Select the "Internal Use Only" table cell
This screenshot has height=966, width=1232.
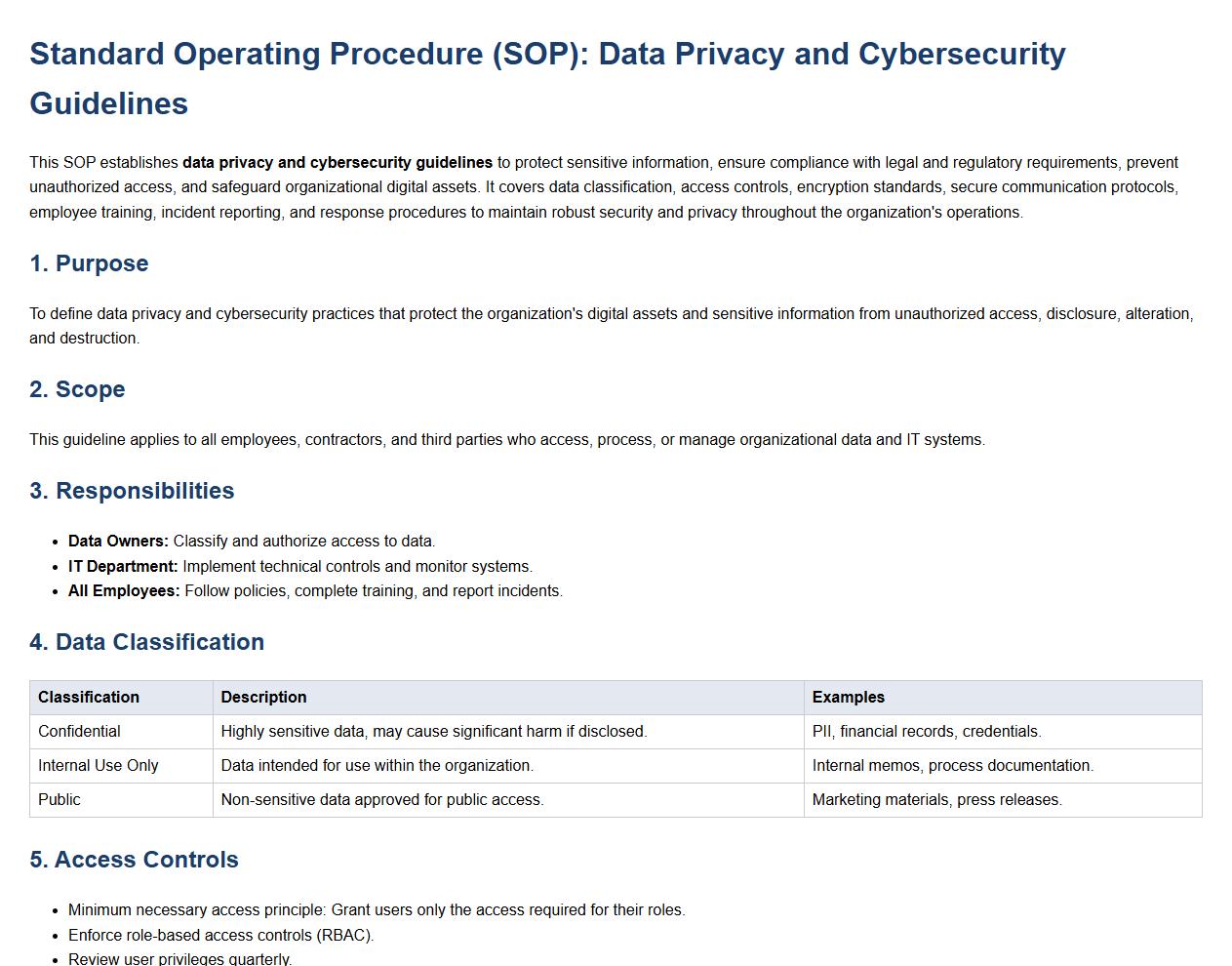[x=98, y=766]
